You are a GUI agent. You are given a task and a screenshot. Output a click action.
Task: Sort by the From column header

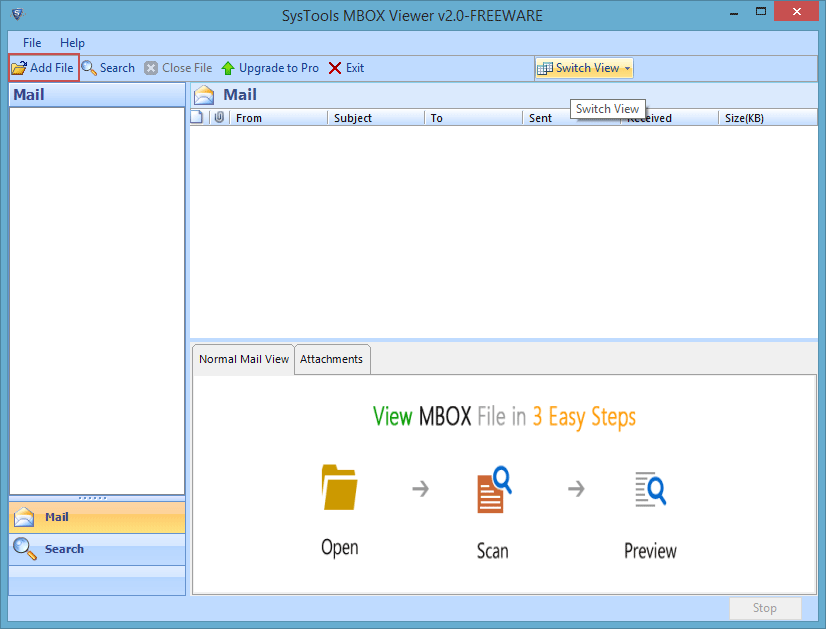click(278, 118)
